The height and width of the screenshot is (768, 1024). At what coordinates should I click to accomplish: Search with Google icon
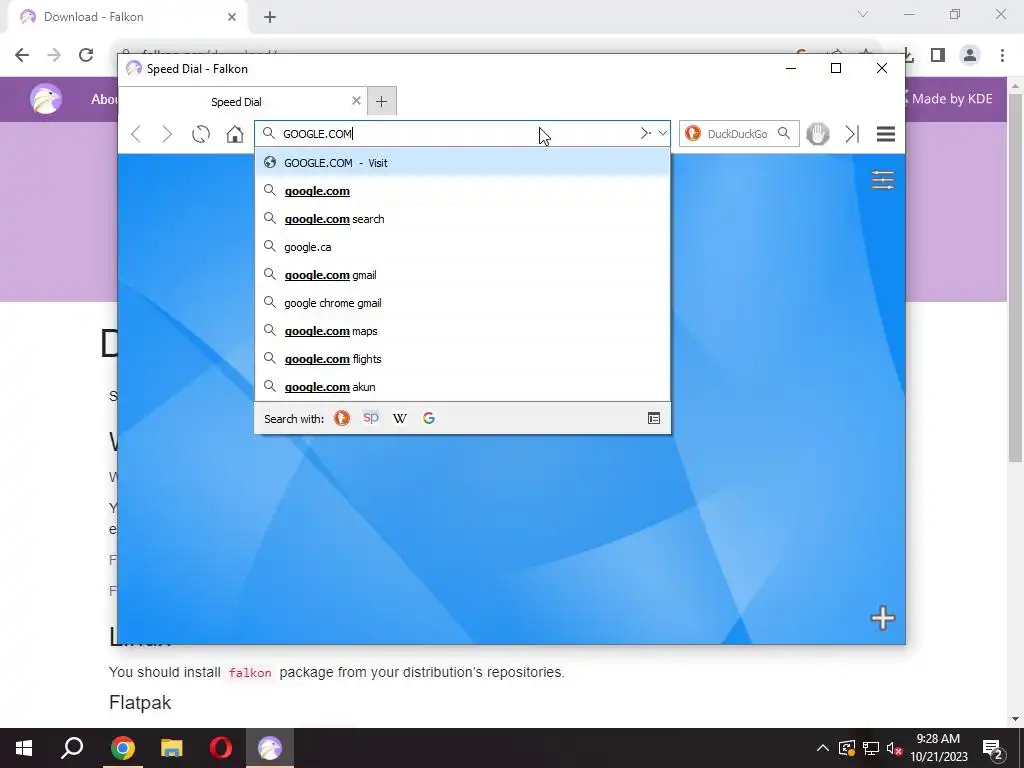[429, 418]
